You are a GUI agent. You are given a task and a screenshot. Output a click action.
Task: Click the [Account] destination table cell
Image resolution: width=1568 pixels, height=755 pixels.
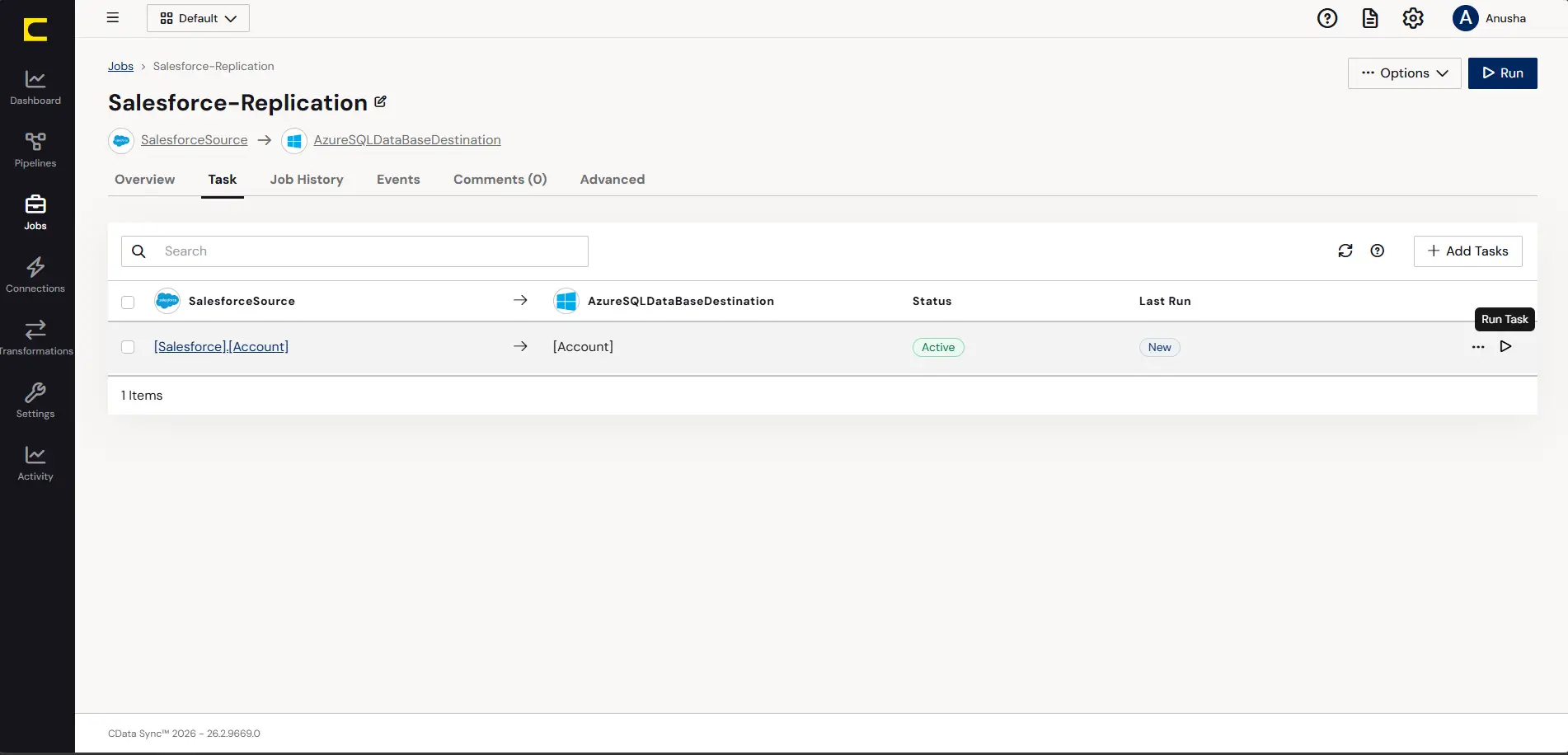pyautogui.click(x=583, y=347)
